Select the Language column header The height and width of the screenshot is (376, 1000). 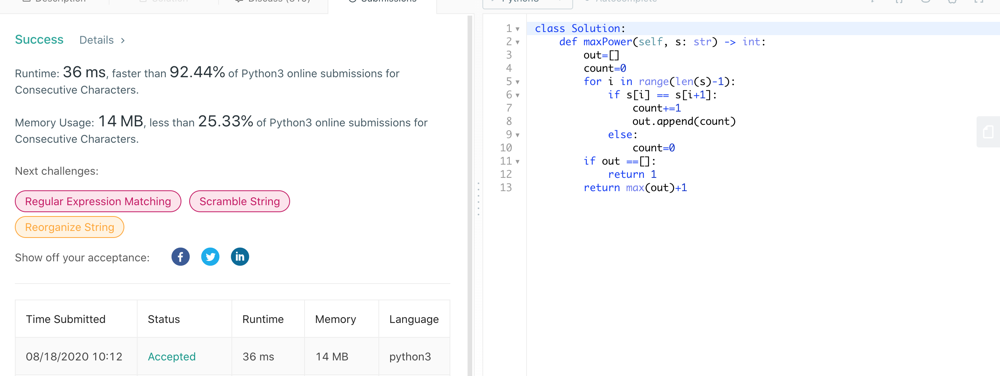[x=414, y=319]
